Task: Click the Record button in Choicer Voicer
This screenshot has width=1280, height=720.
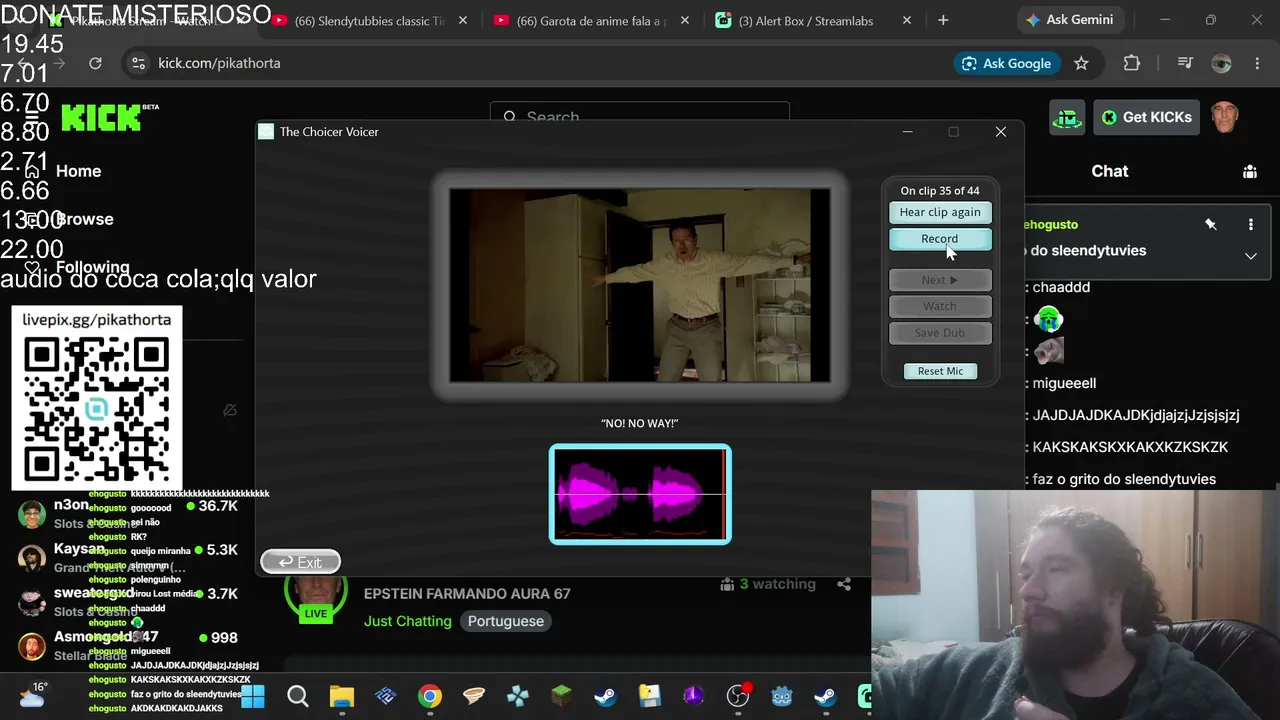Action: [x=940, y=239]
